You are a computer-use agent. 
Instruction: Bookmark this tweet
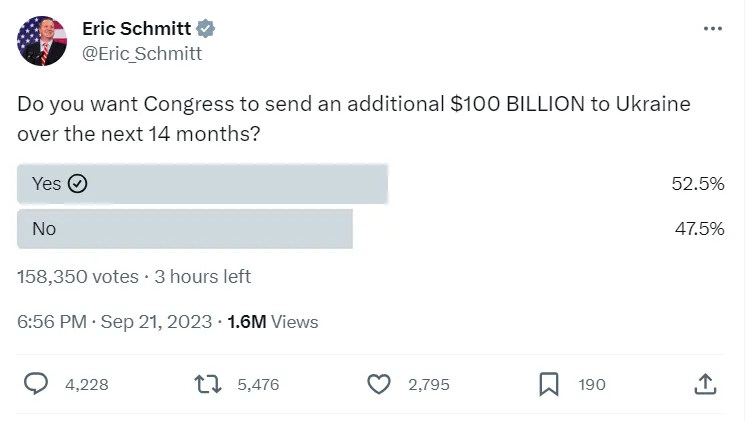[549, 384]
